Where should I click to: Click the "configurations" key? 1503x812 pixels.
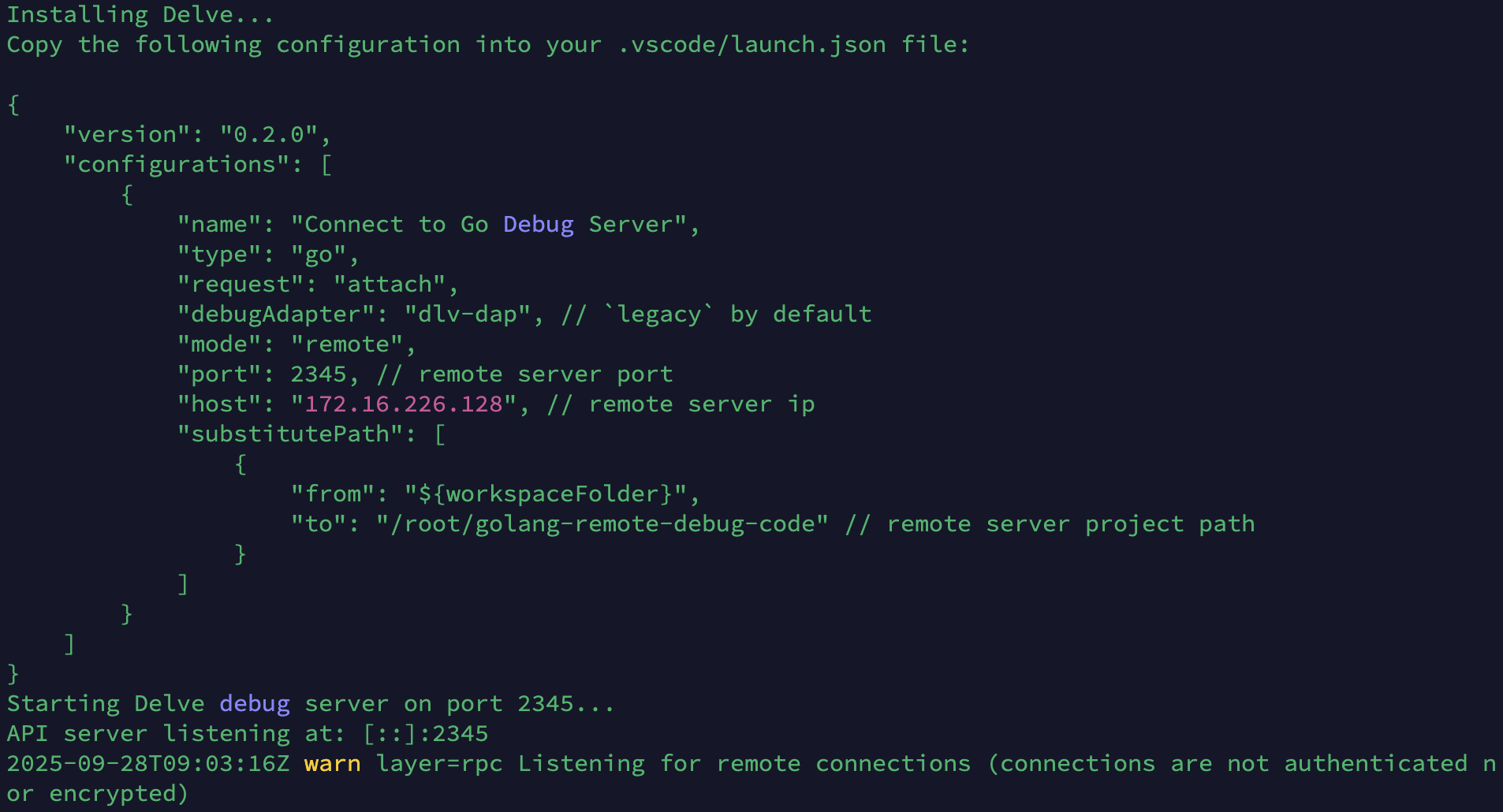176,165
